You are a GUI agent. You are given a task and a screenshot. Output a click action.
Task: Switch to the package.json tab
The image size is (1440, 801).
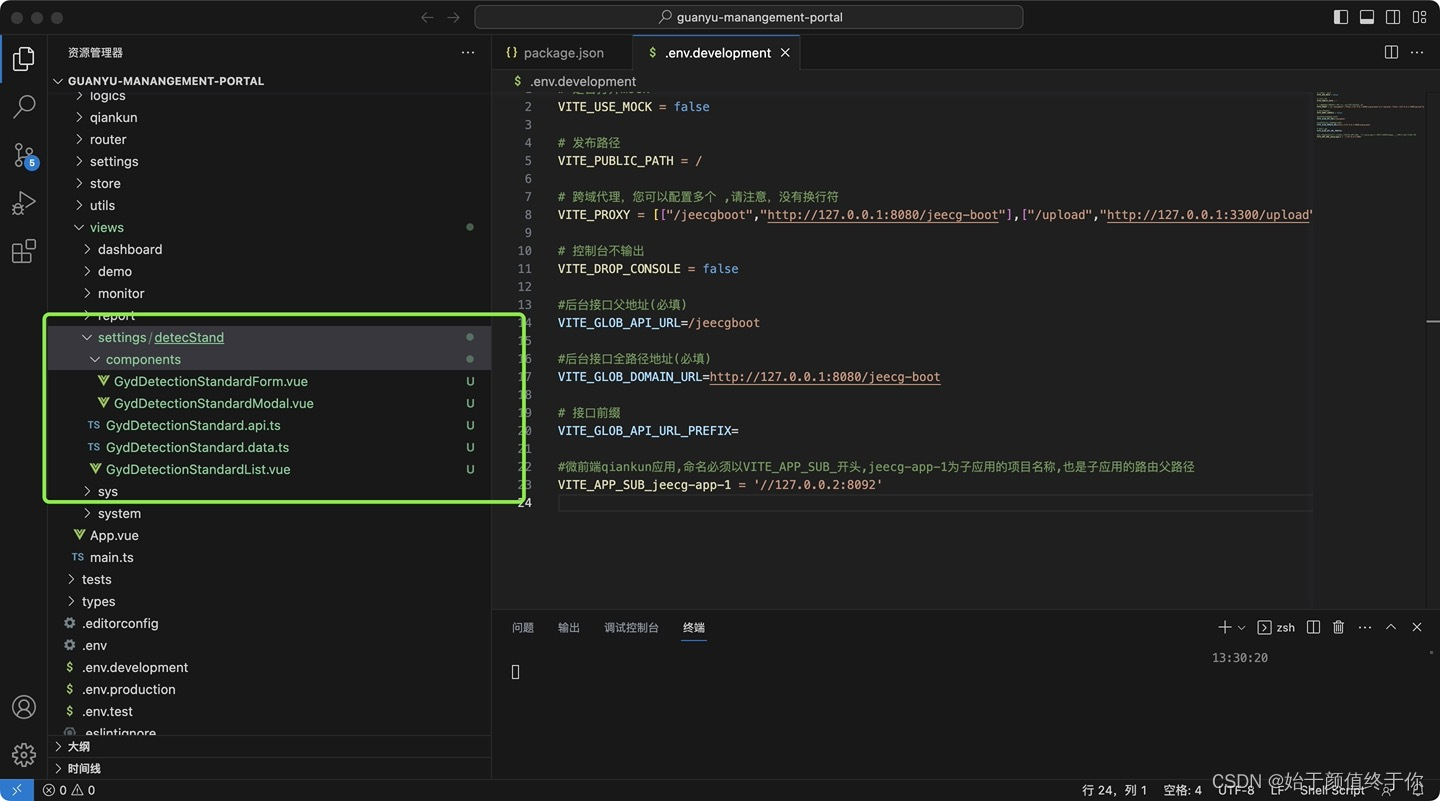pos(563,53)
